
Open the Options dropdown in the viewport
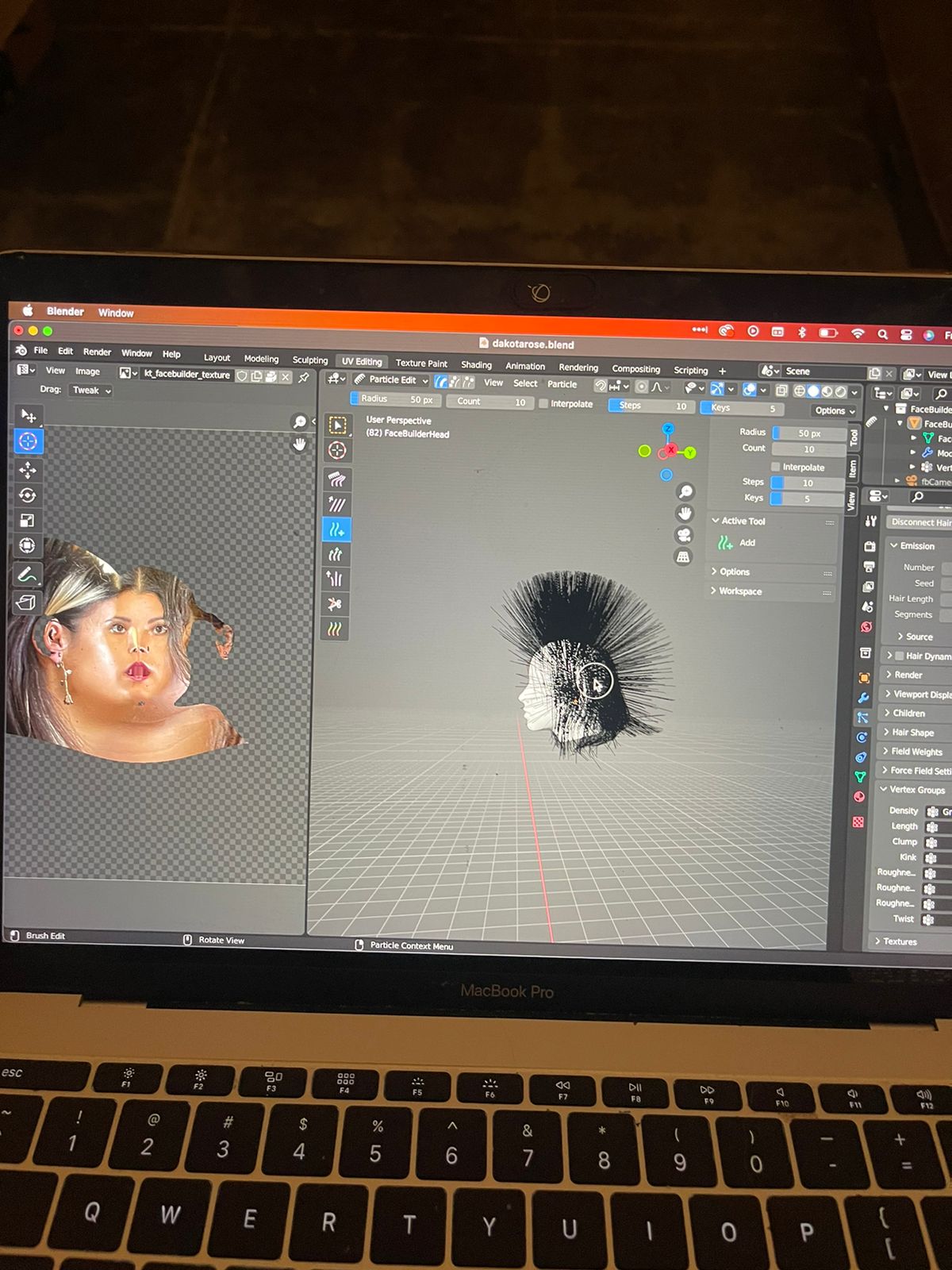(x=835, y=410)
